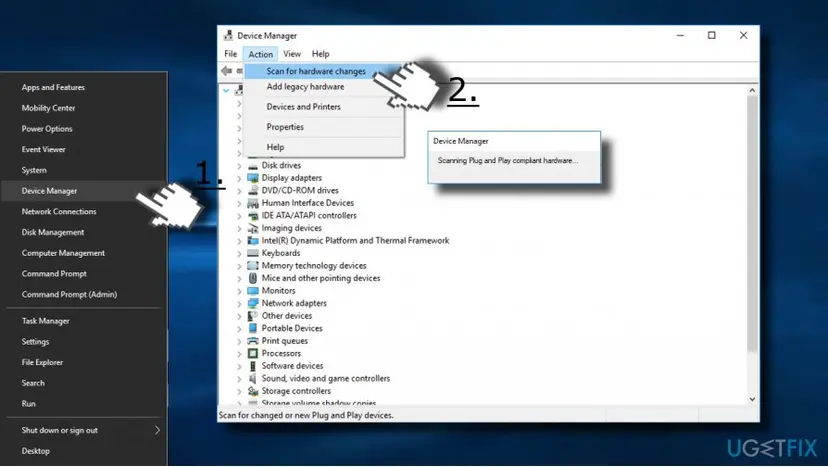Expand the Keyboards node
This screenshot has width=828, height=467.
click(x=239, y=254)
